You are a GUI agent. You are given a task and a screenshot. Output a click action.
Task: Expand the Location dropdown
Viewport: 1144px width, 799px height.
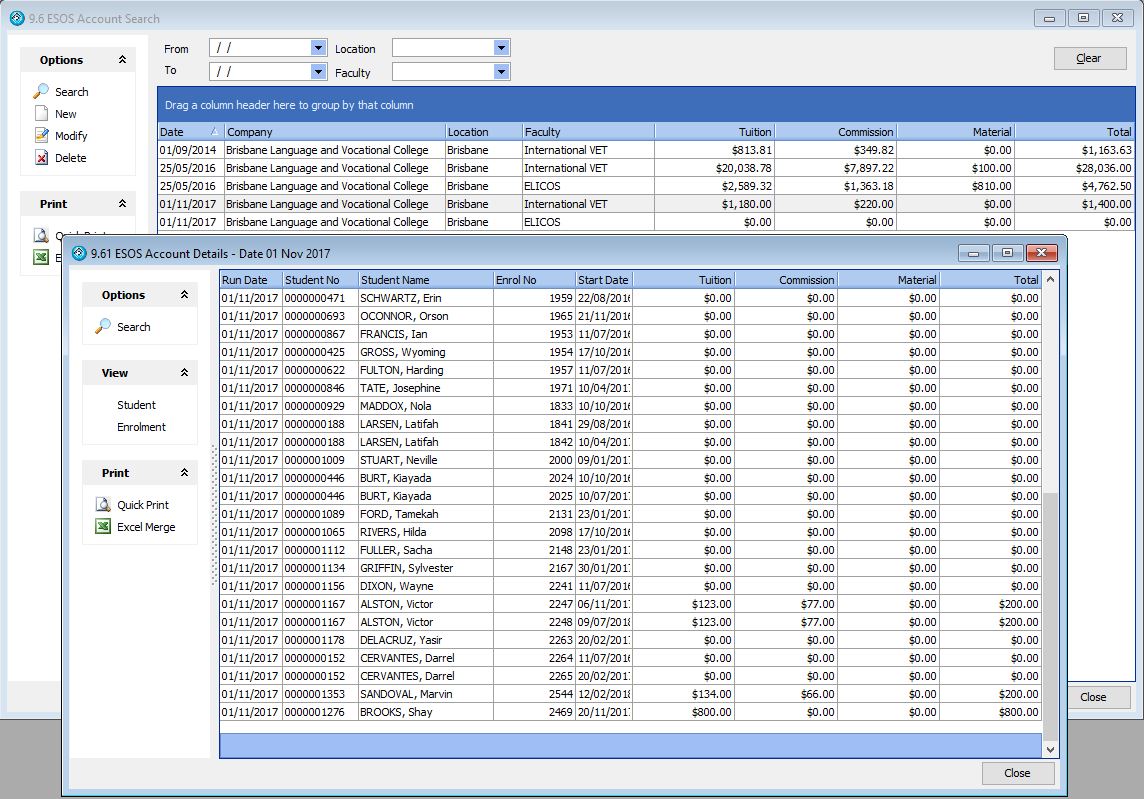(501, 48)
